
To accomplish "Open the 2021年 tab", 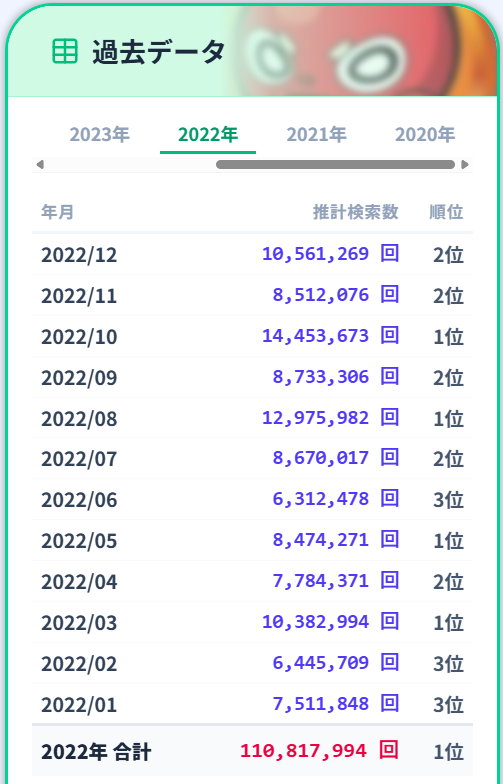I will point(316,134).
